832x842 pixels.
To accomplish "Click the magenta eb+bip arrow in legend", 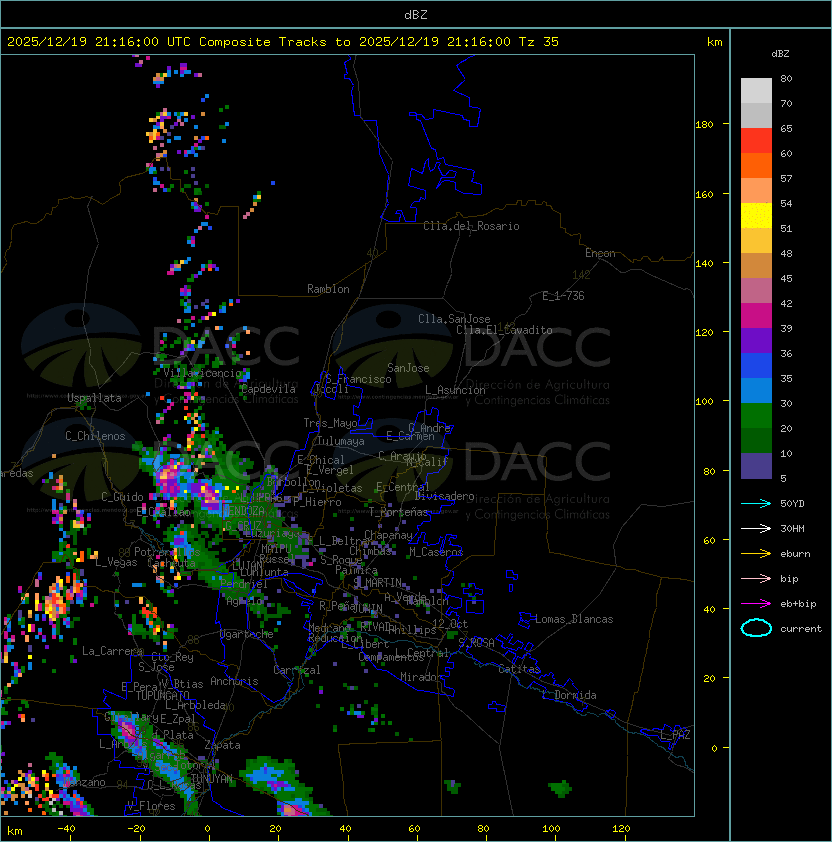I will (x=756, y=604).
